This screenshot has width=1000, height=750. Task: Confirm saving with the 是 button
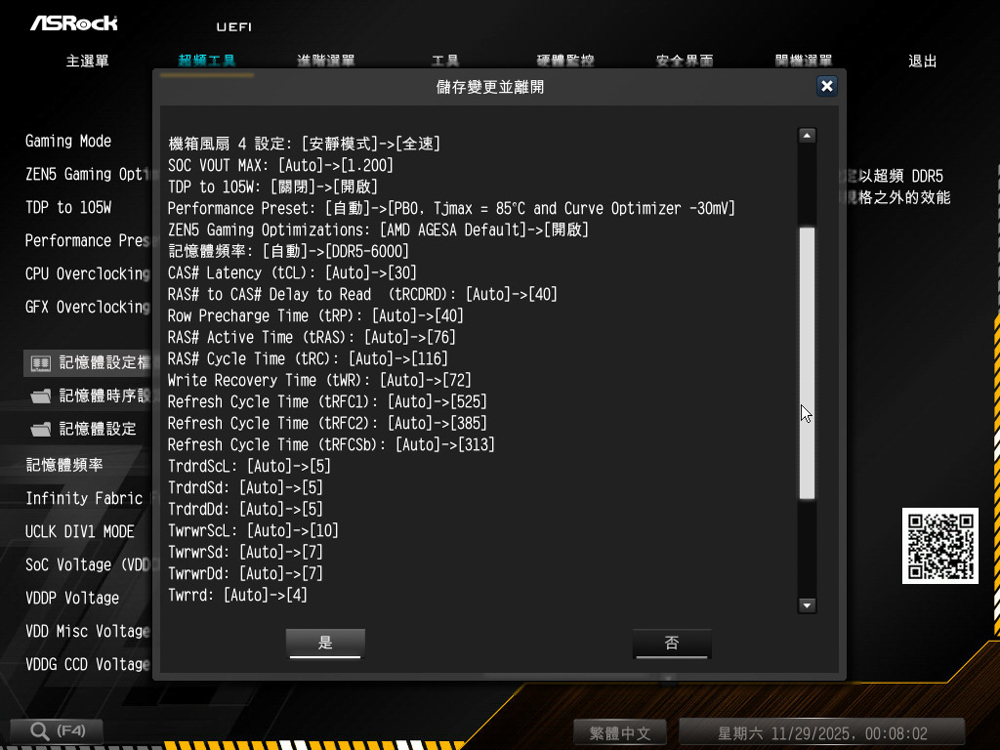pos(325,643)
